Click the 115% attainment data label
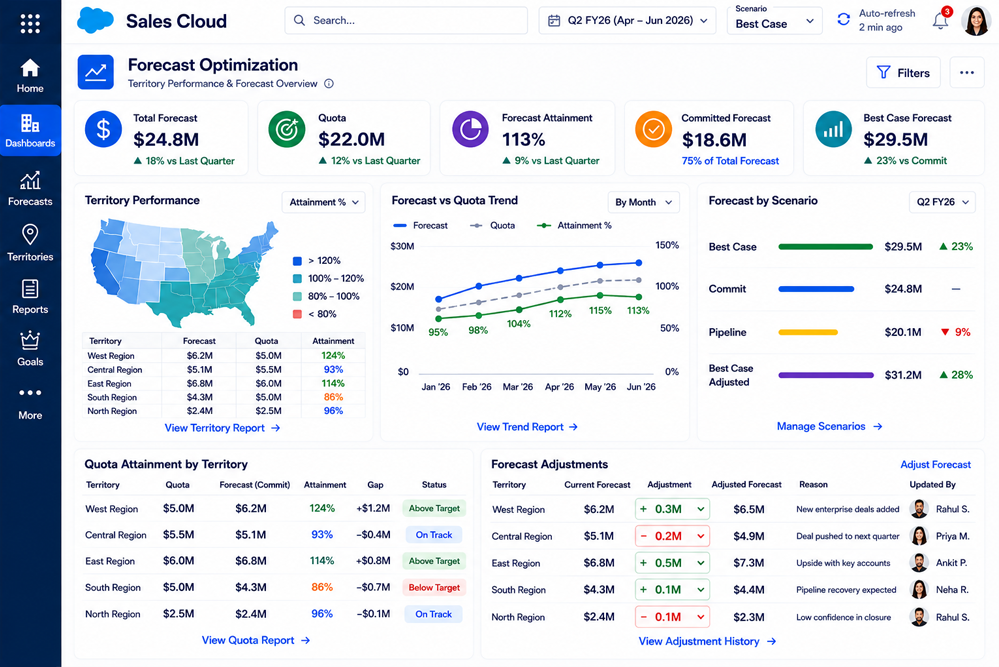This screenshot has width=999, height=667. coord(600,311)
